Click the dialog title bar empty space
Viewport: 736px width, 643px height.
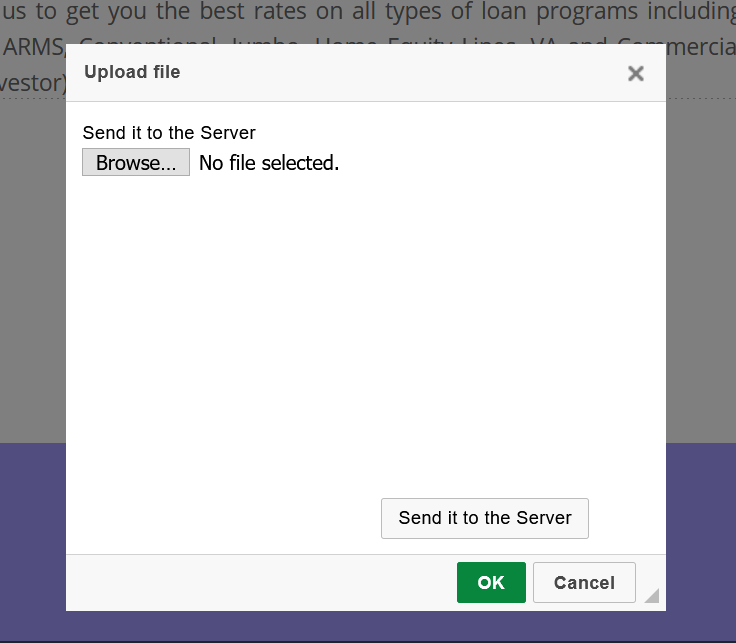coord(400,72)
